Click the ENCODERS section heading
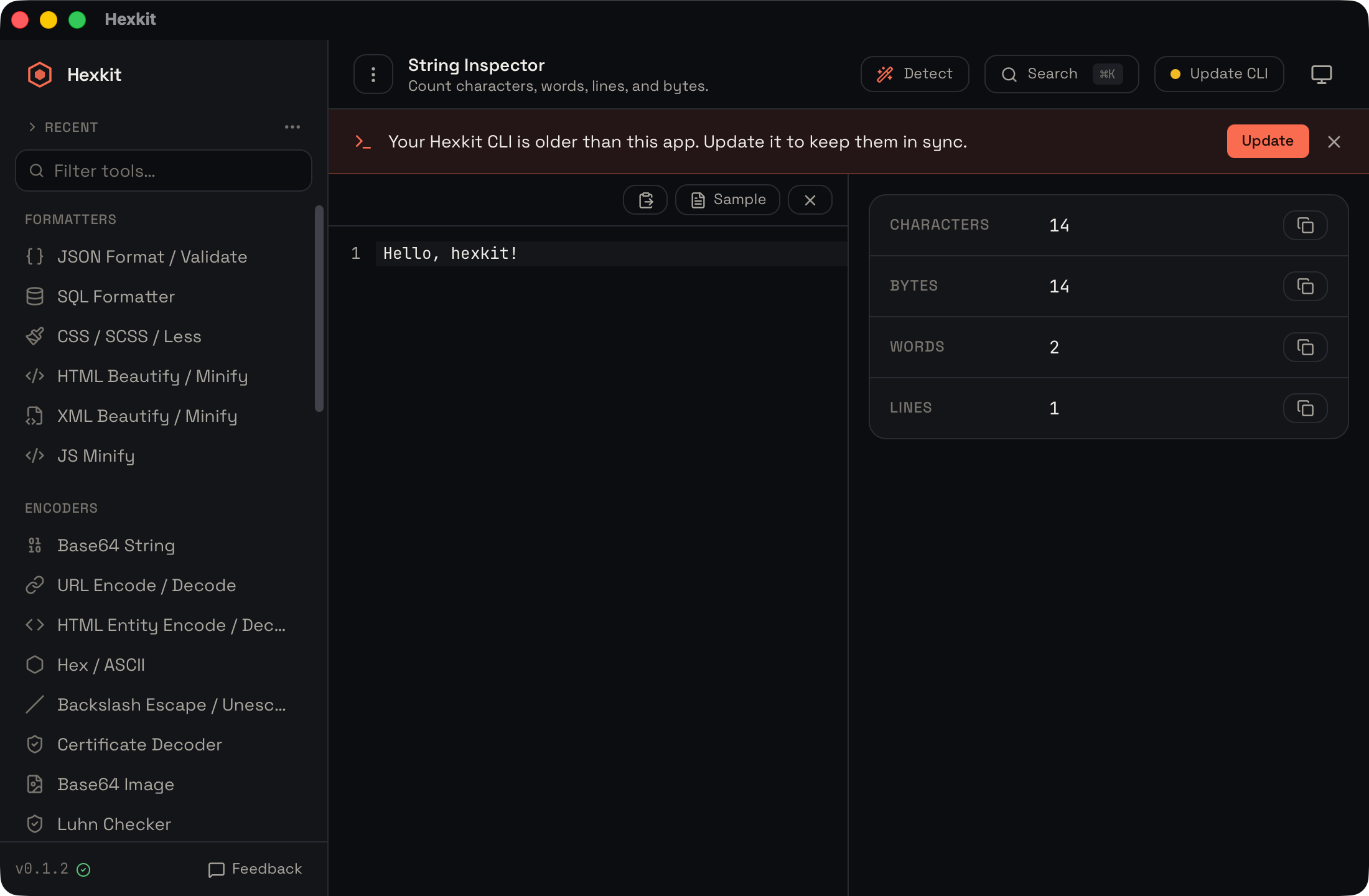 [x=61, y=508]
